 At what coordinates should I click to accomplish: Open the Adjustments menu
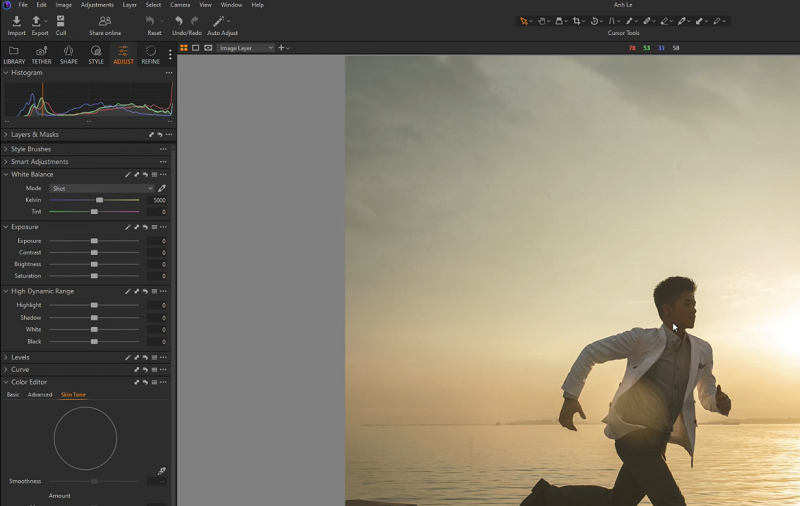97,5
